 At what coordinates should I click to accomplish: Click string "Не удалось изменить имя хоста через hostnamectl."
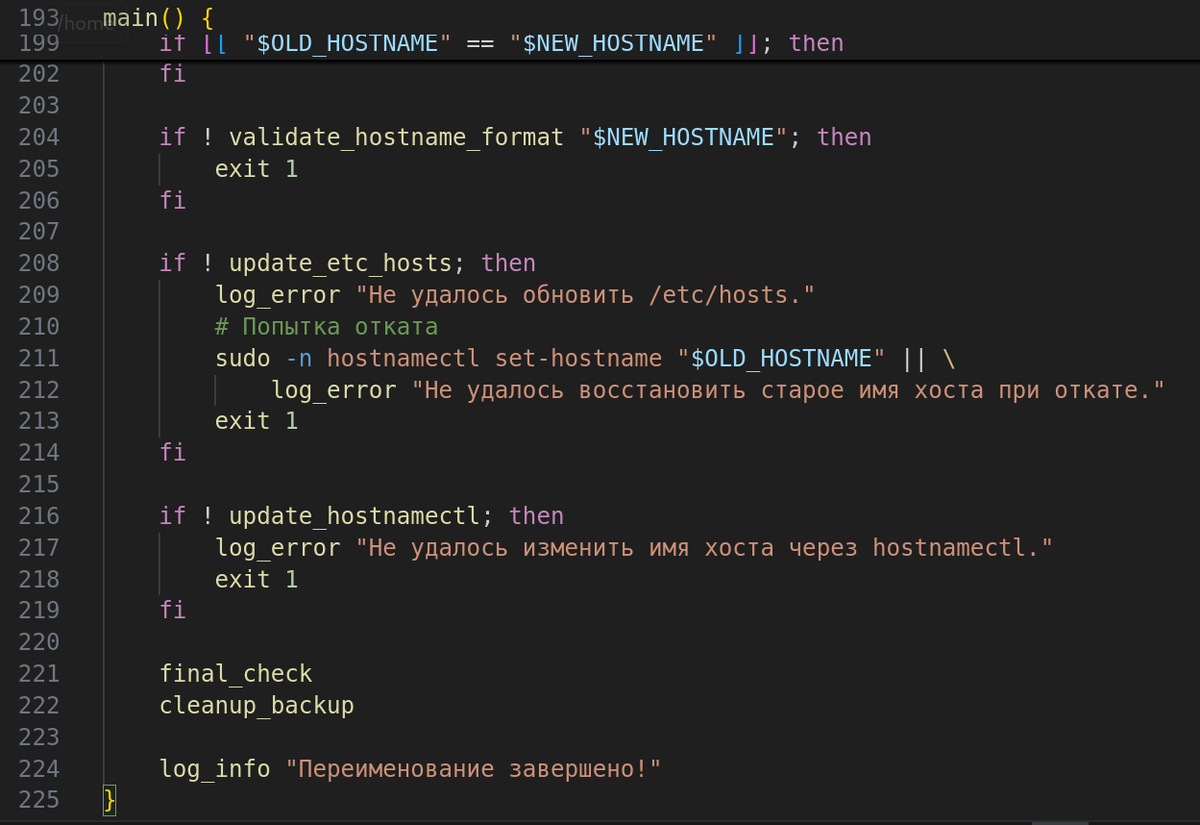point(705,548)
